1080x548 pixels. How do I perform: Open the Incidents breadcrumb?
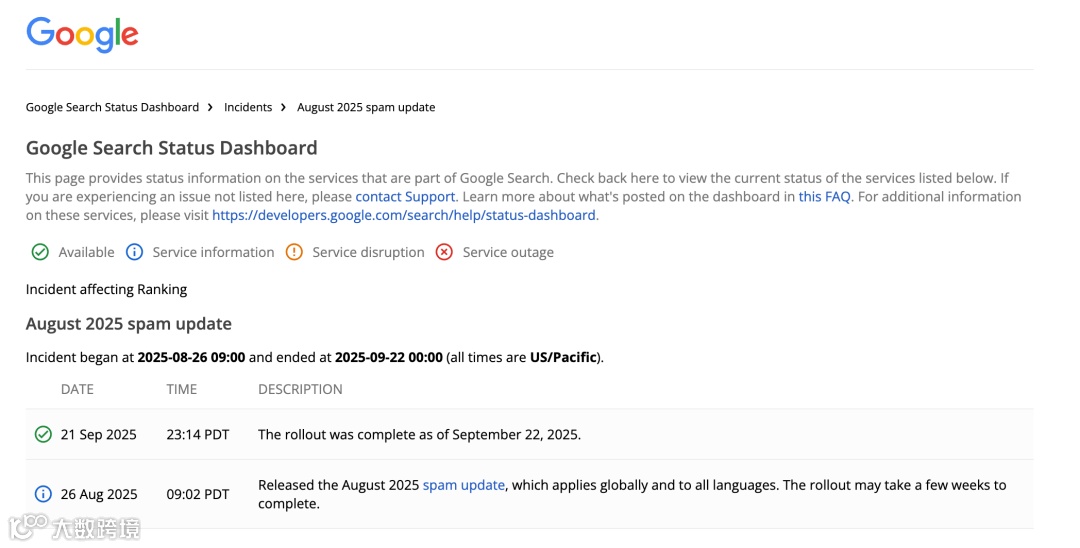click(x=248, y=107)
